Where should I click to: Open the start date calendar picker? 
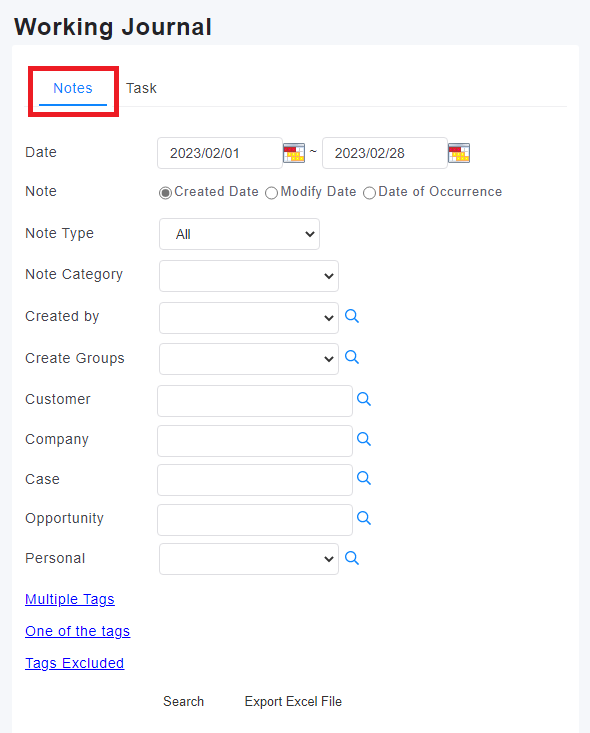[294, 153]
